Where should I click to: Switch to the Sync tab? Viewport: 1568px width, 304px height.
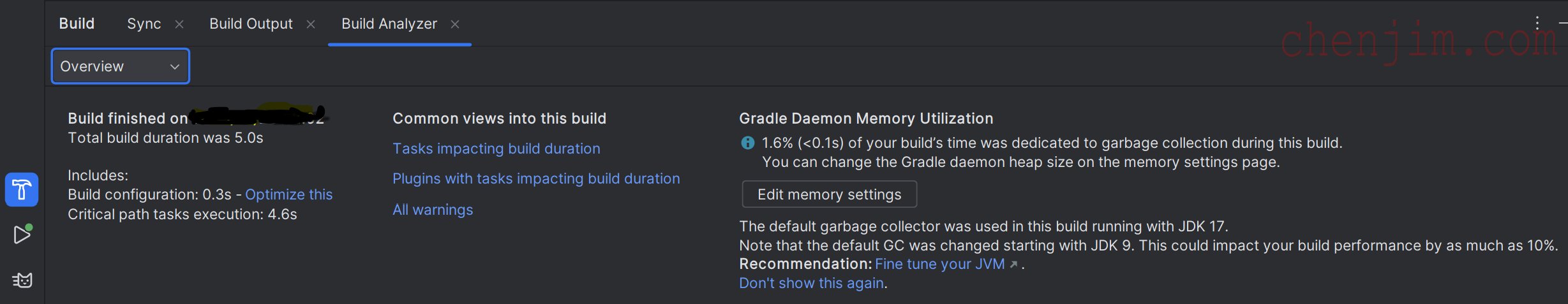pos(144,24)
